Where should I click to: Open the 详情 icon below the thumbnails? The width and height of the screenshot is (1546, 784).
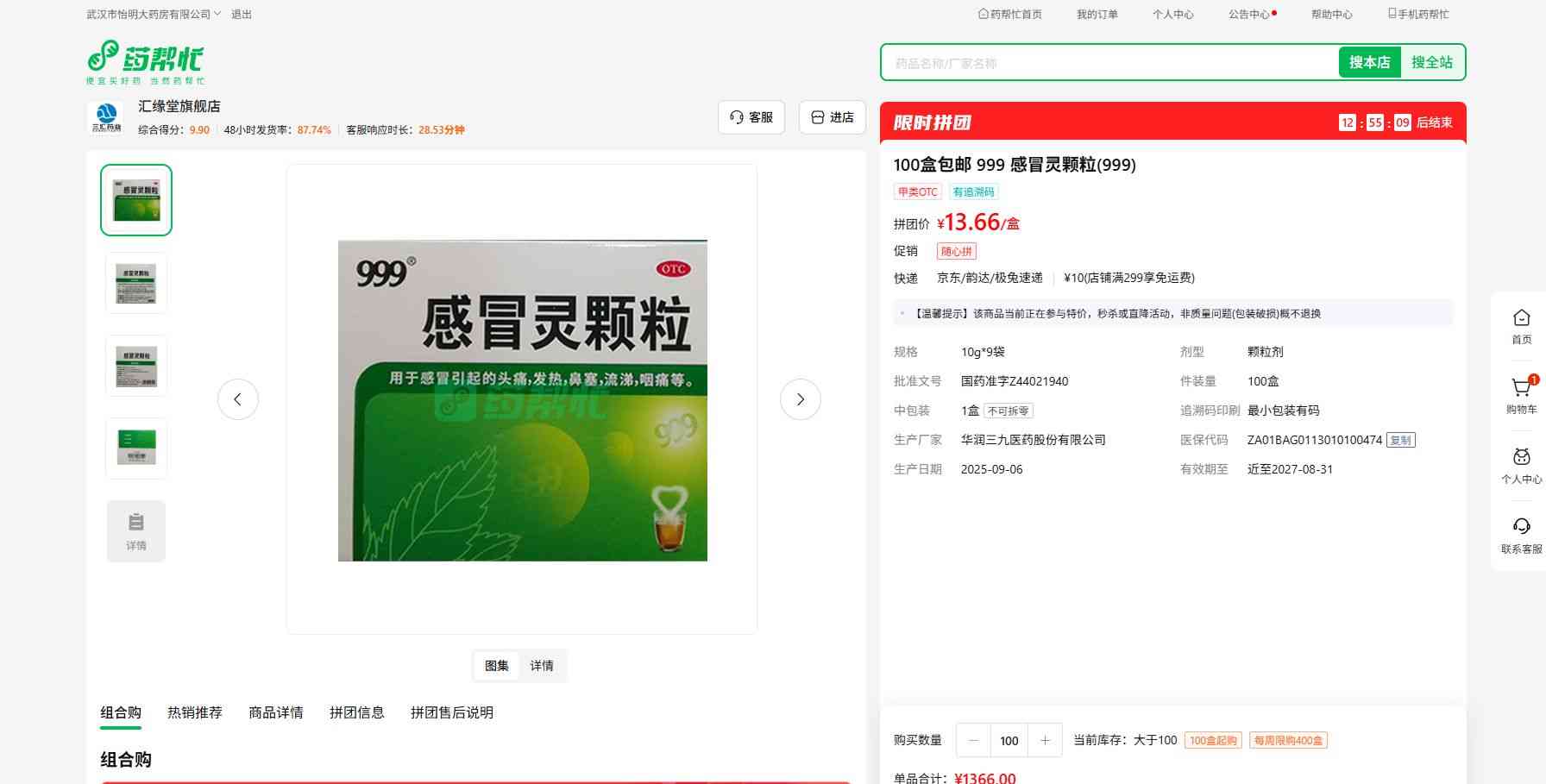coord(136,531)
